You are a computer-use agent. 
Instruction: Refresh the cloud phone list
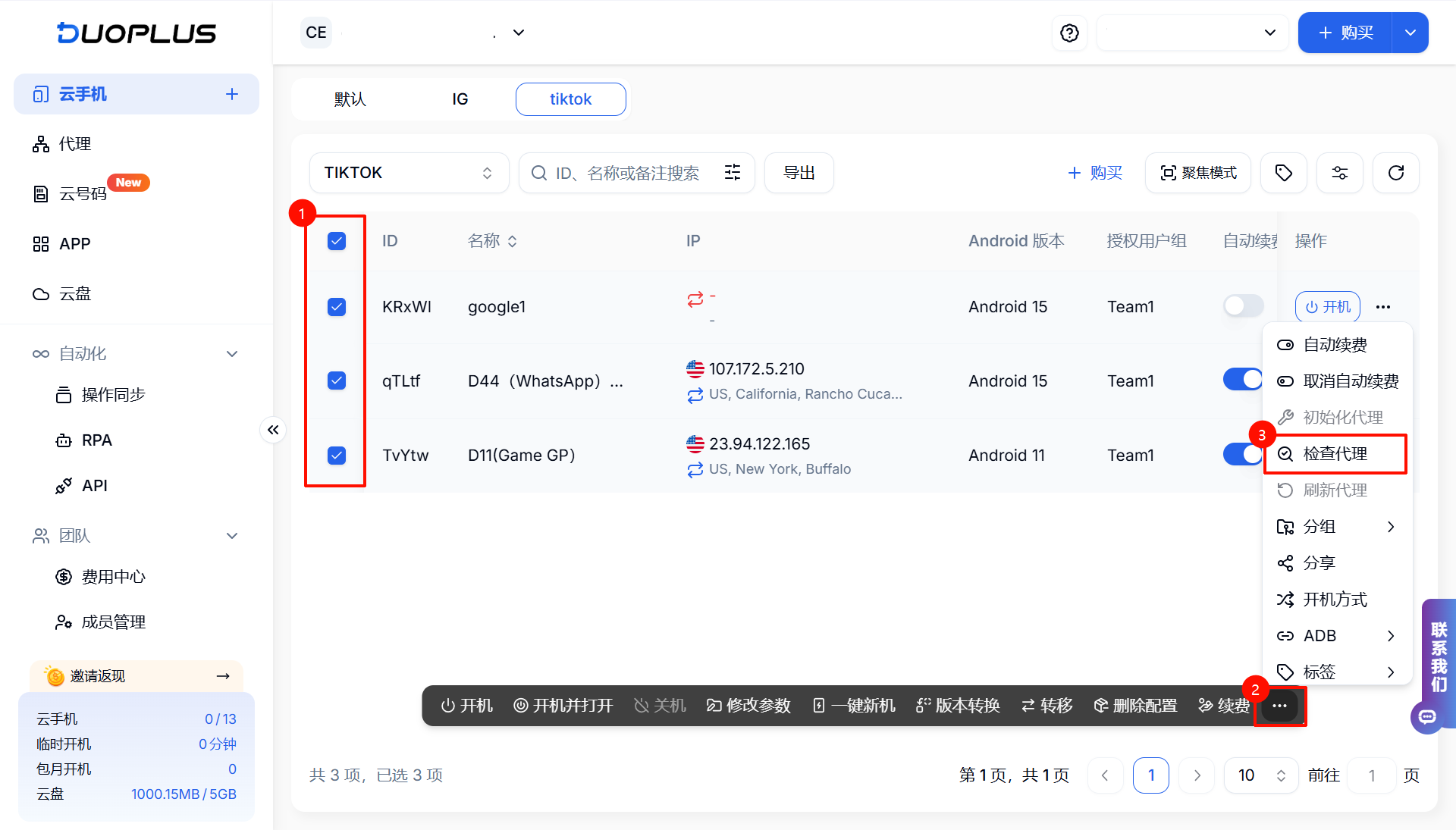pos(1396,173)
